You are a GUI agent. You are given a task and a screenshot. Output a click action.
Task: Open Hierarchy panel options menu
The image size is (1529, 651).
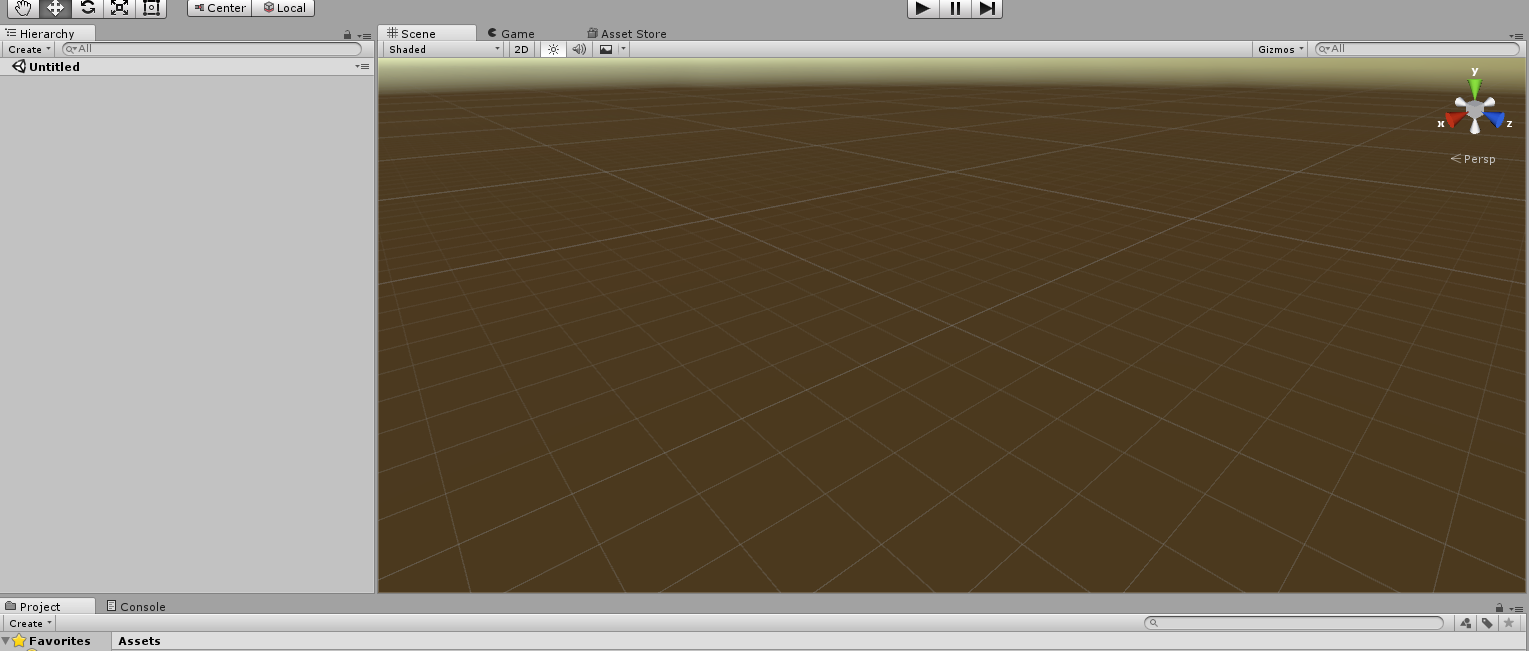pyautogui.click(x=364, y=35)
